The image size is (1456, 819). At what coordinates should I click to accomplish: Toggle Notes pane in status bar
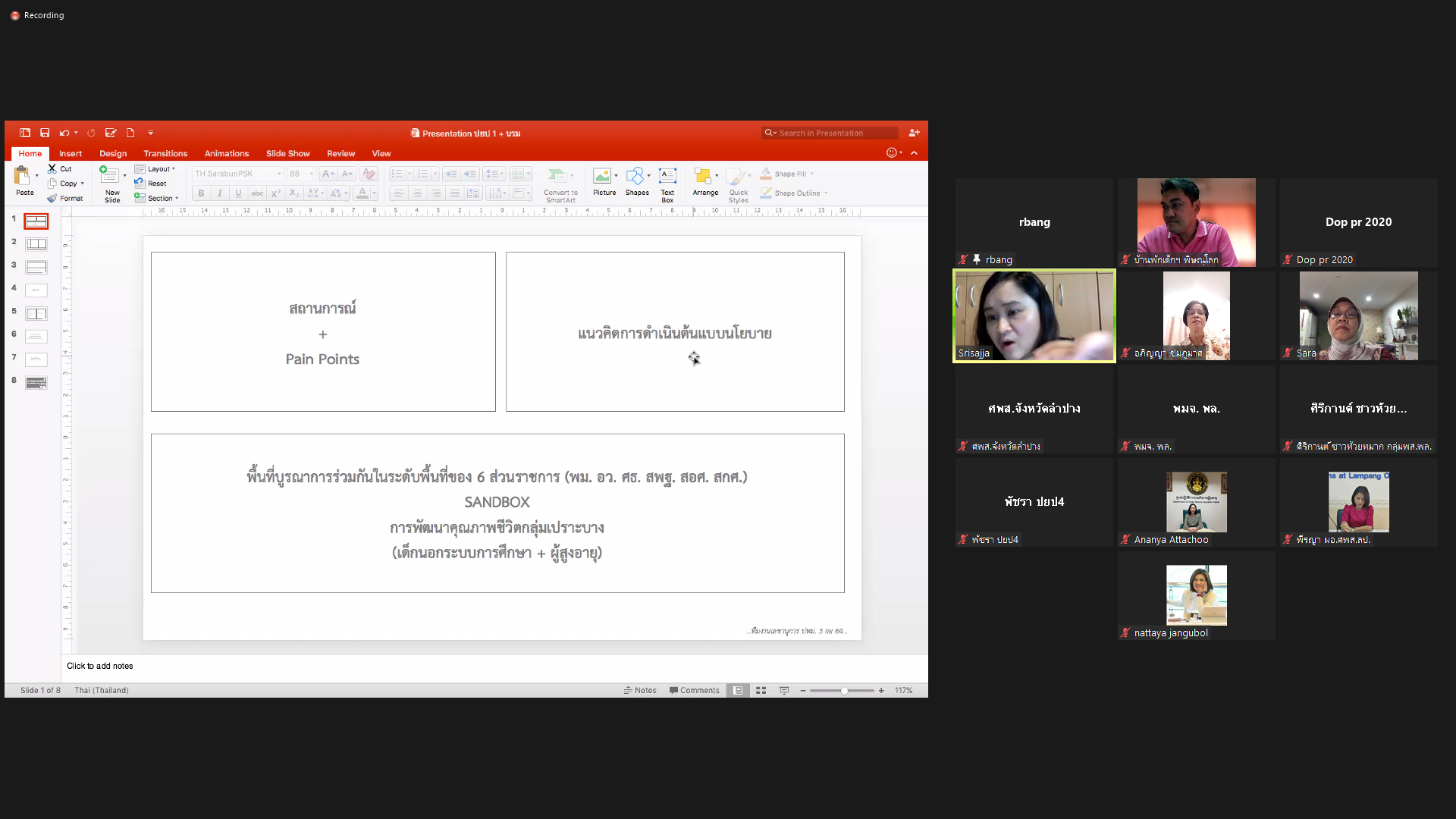640,690
